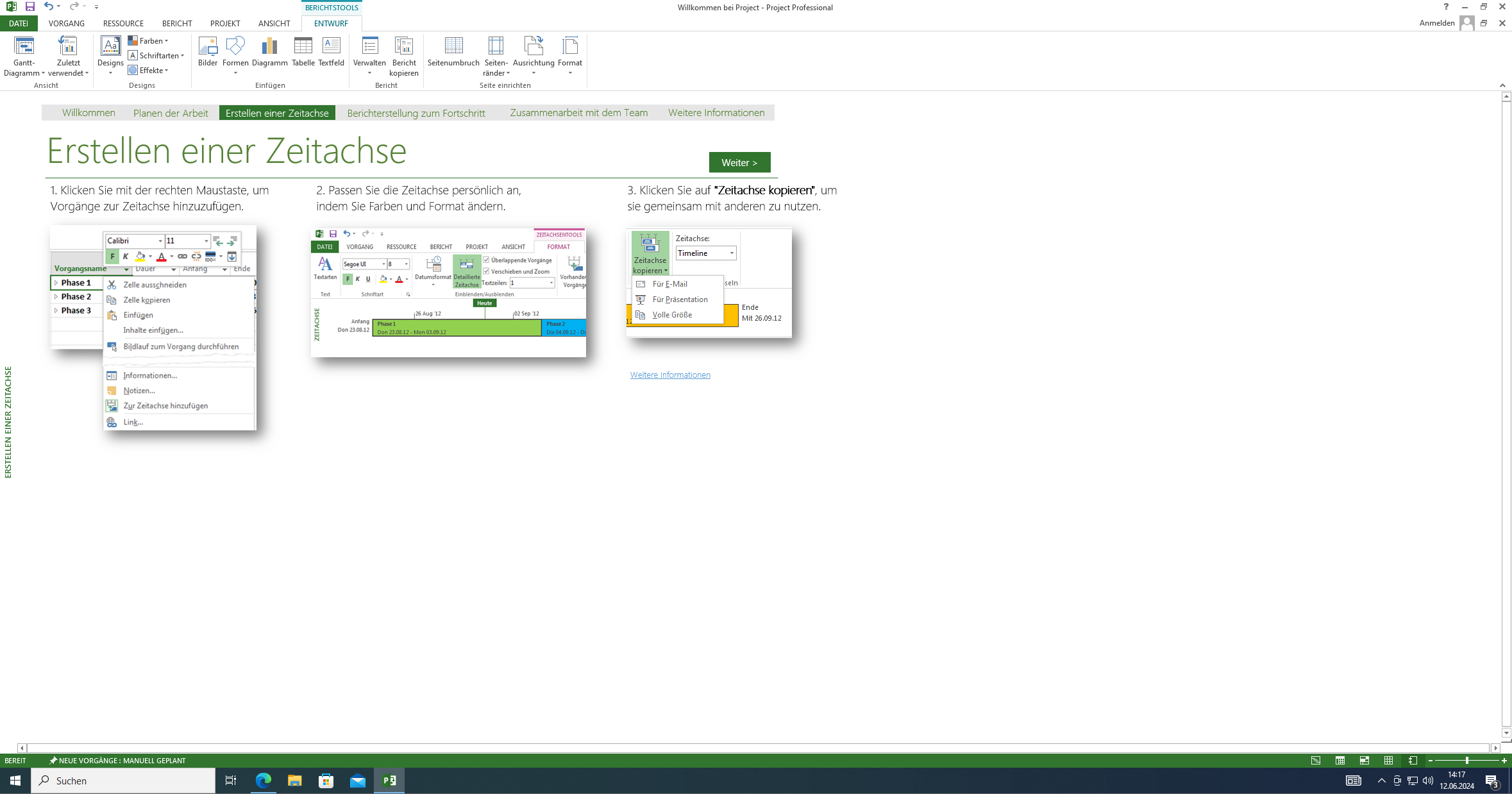Switch to task usage view in status bar
This screenshot has width=1512, height=794.
pos(1340,760)
